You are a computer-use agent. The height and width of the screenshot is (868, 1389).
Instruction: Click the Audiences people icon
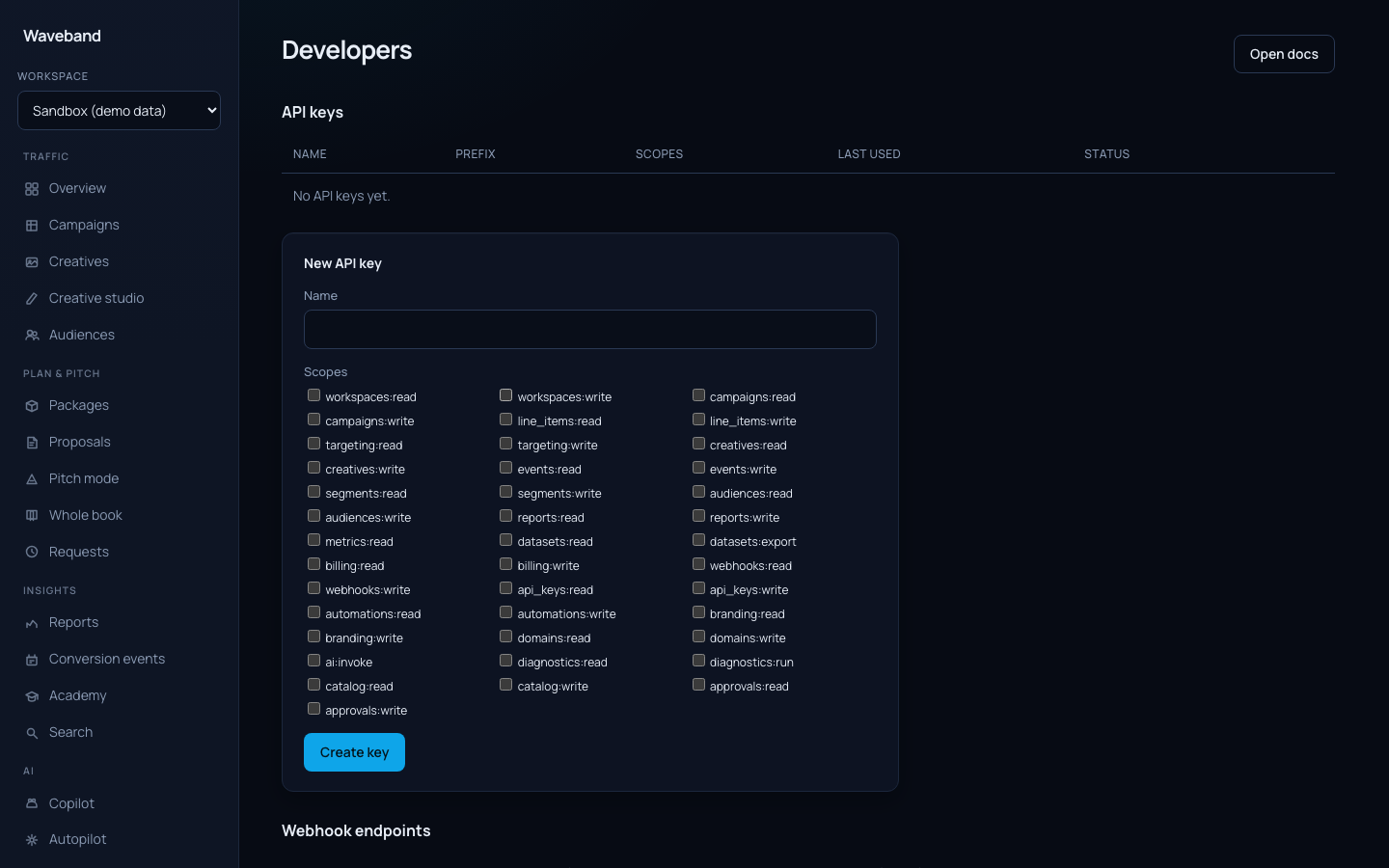[x=32, y=336]
